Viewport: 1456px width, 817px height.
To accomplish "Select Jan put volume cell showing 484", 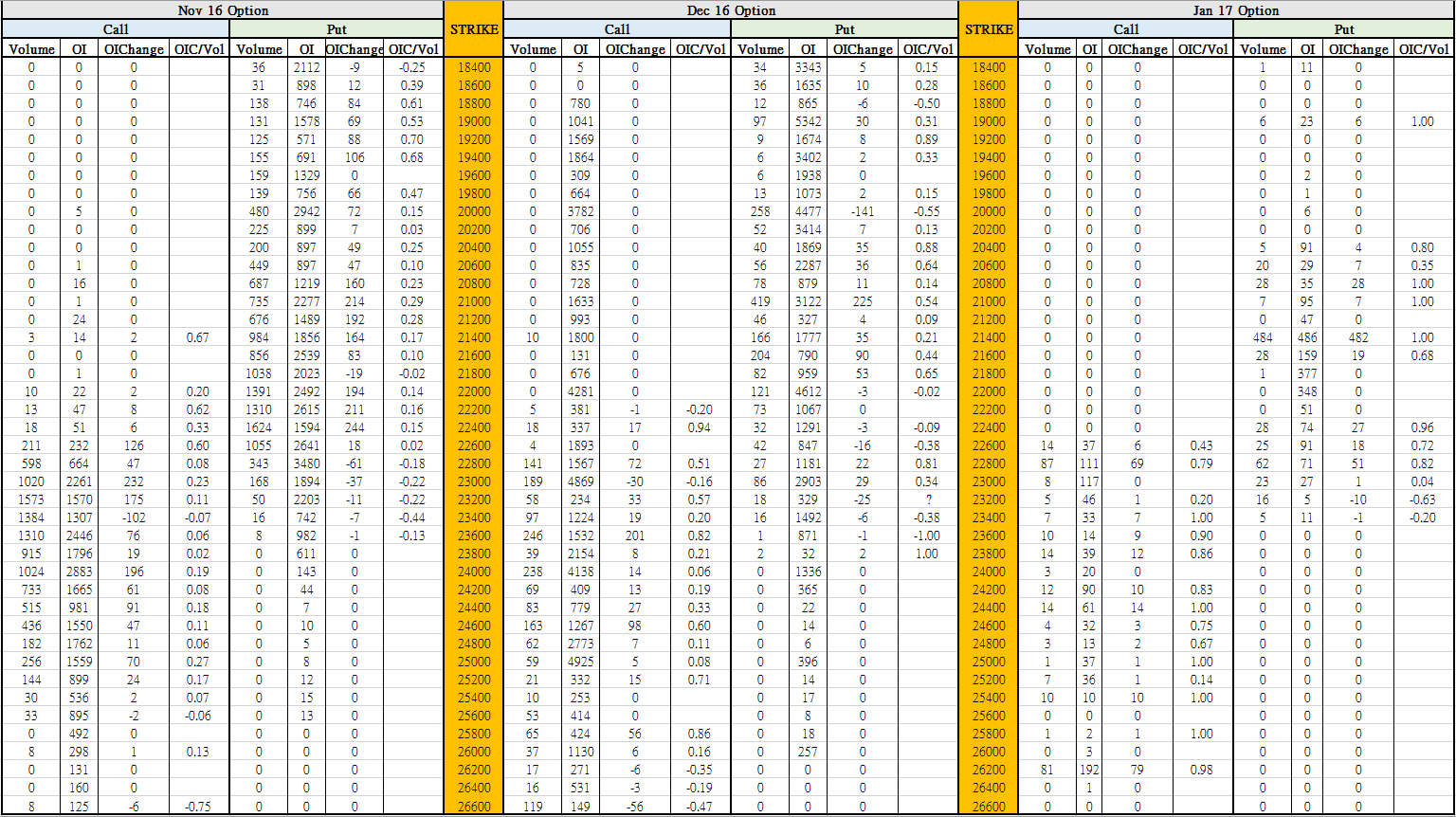I will click(x=1263, y=337).
